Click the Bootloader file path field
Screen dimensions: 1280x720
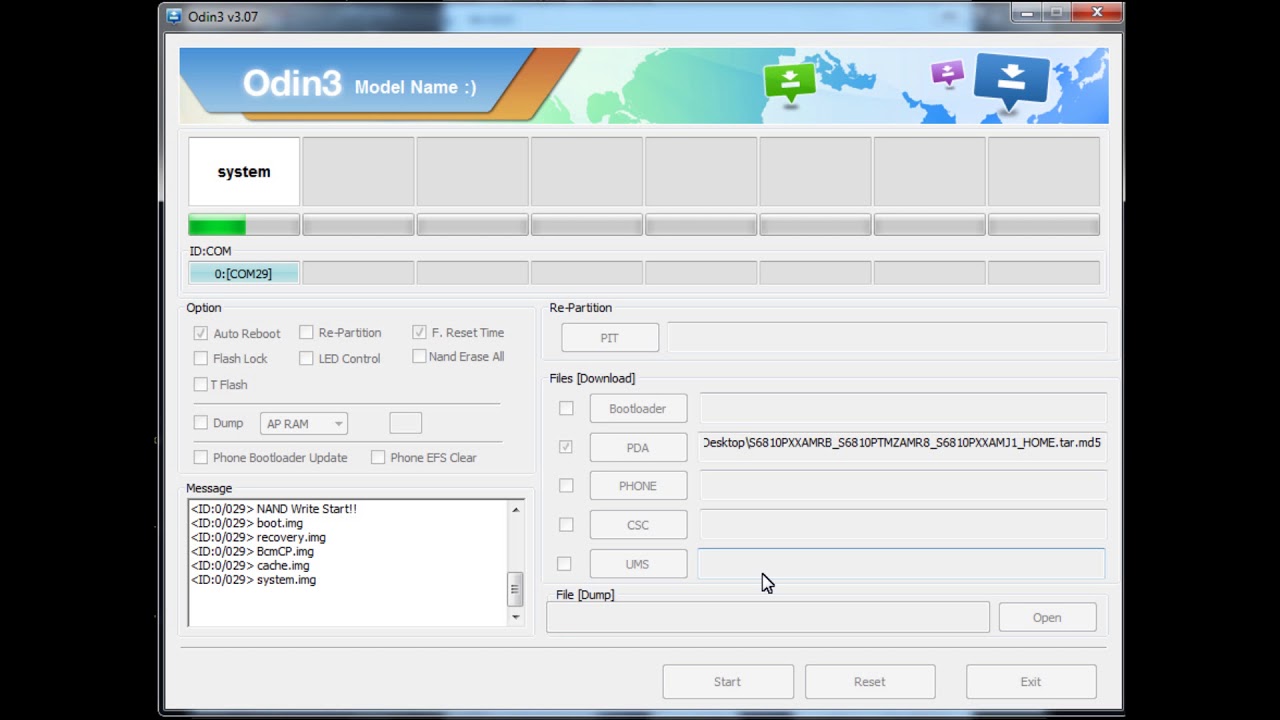[x=903, y=408]
